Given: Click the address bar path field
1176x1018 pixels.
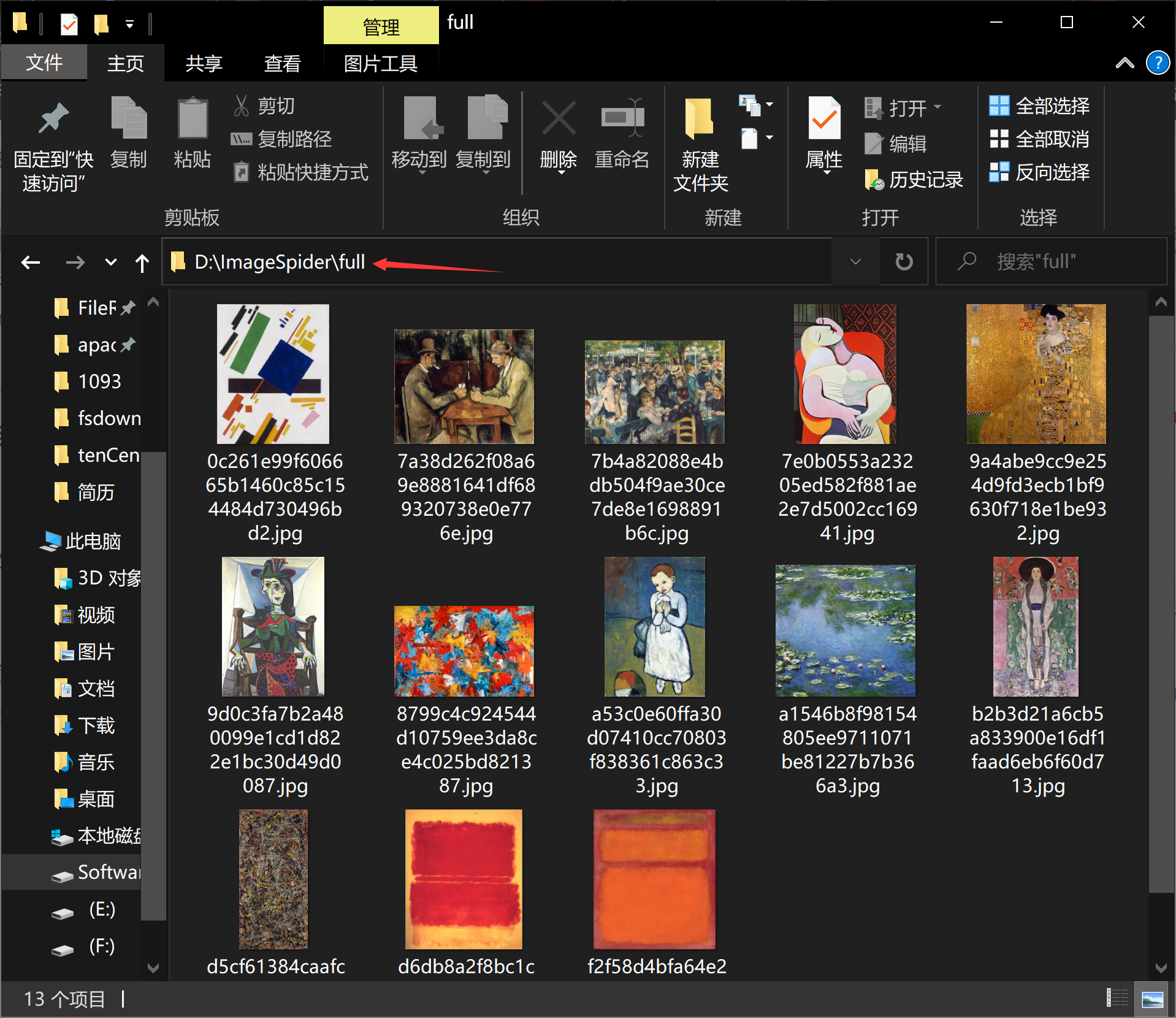Looking at the screenshot, I should pyautogui.click(x=497, y=262).
